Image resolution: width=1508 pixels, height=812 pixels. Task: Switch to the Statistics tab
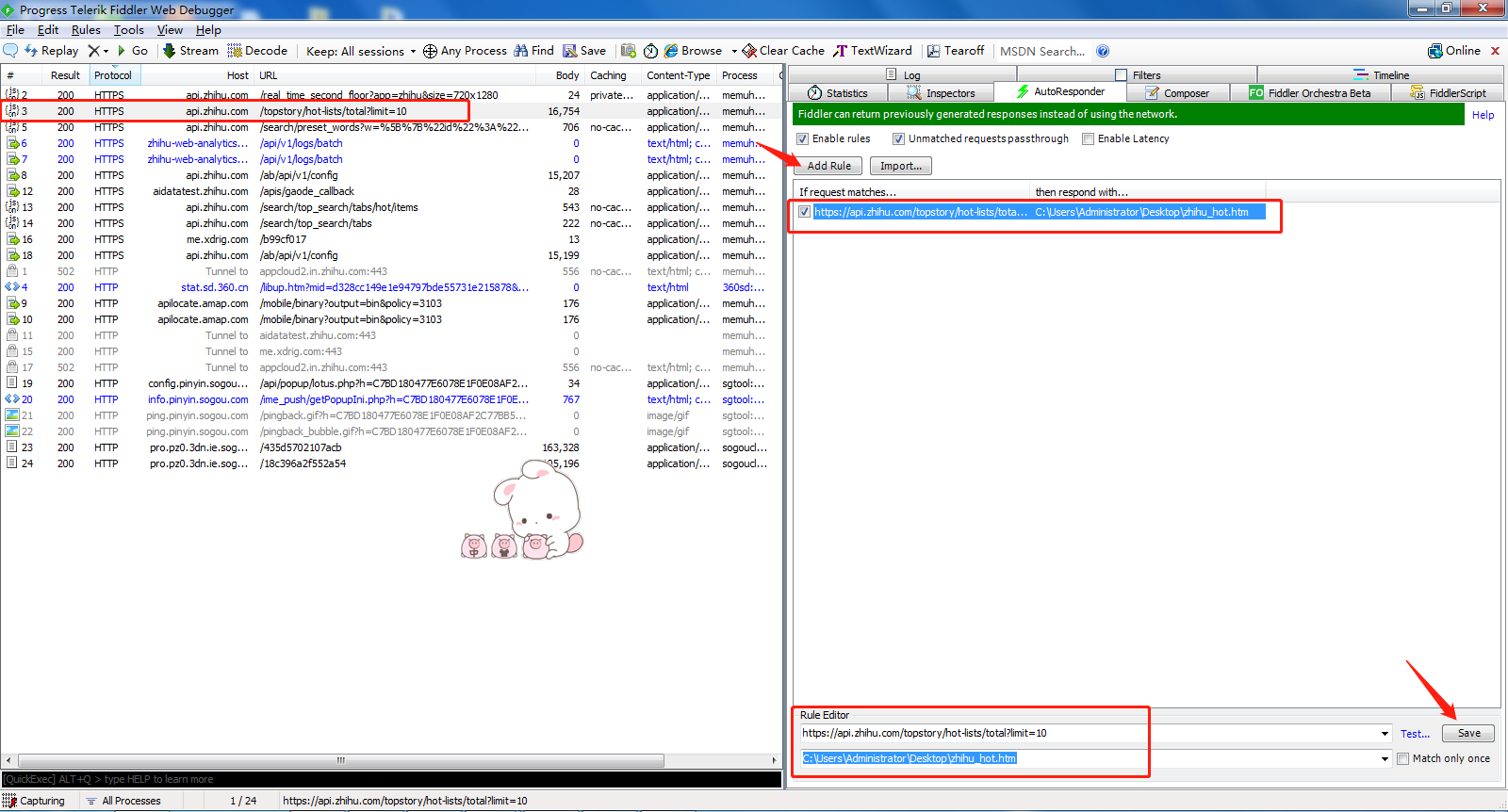[x=839, y=93]
